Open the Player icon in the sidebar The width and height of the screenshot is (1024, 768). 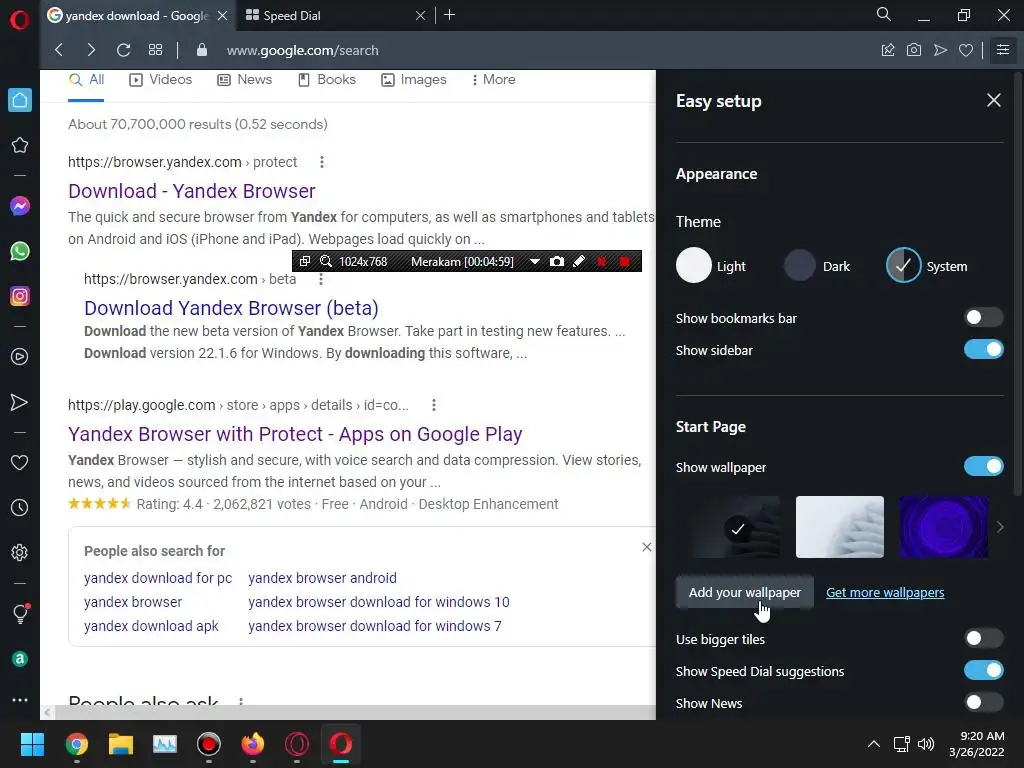tap(20, 357)
